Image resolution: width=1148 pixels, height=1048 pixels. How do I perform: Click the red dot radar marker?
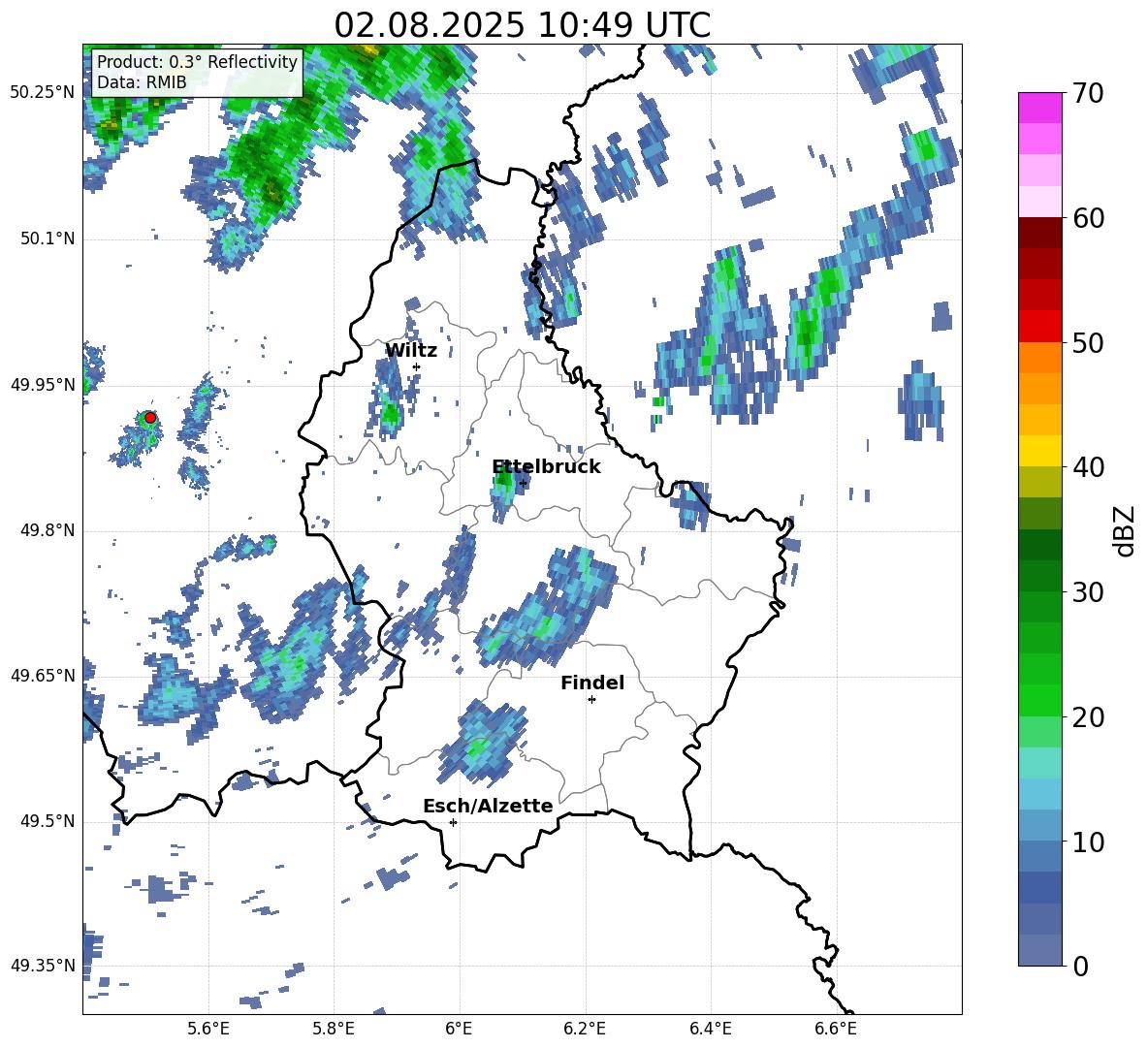(150, 417)
